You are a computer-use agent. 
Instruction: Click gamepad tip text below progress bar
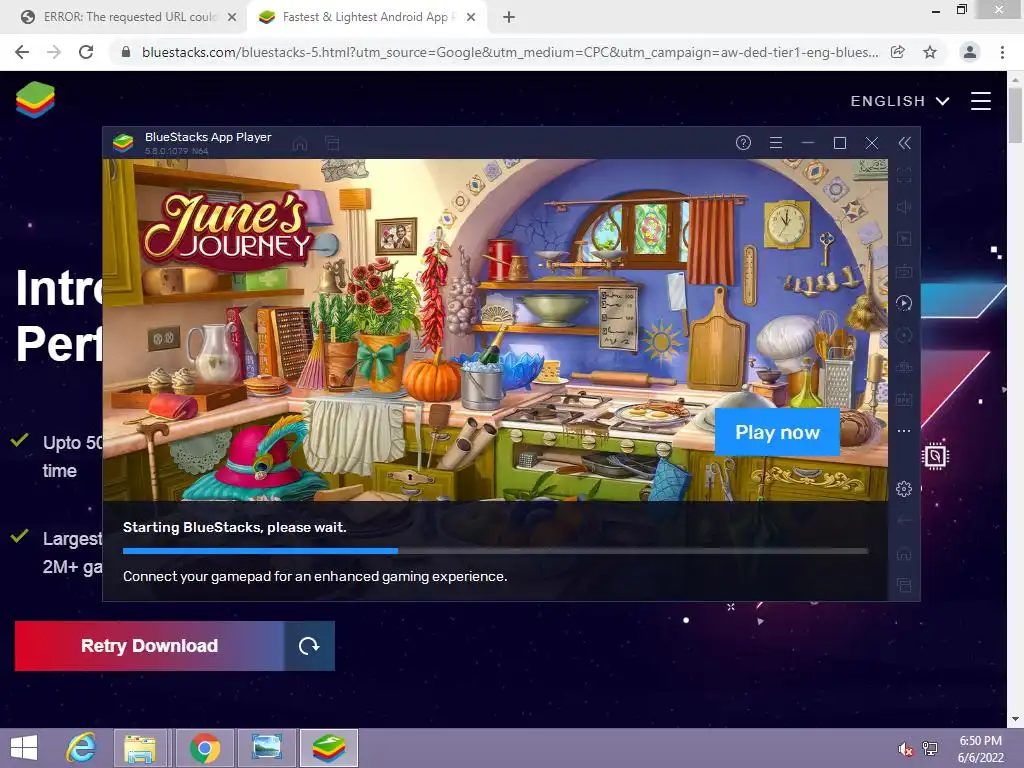(x=315, y=577)
